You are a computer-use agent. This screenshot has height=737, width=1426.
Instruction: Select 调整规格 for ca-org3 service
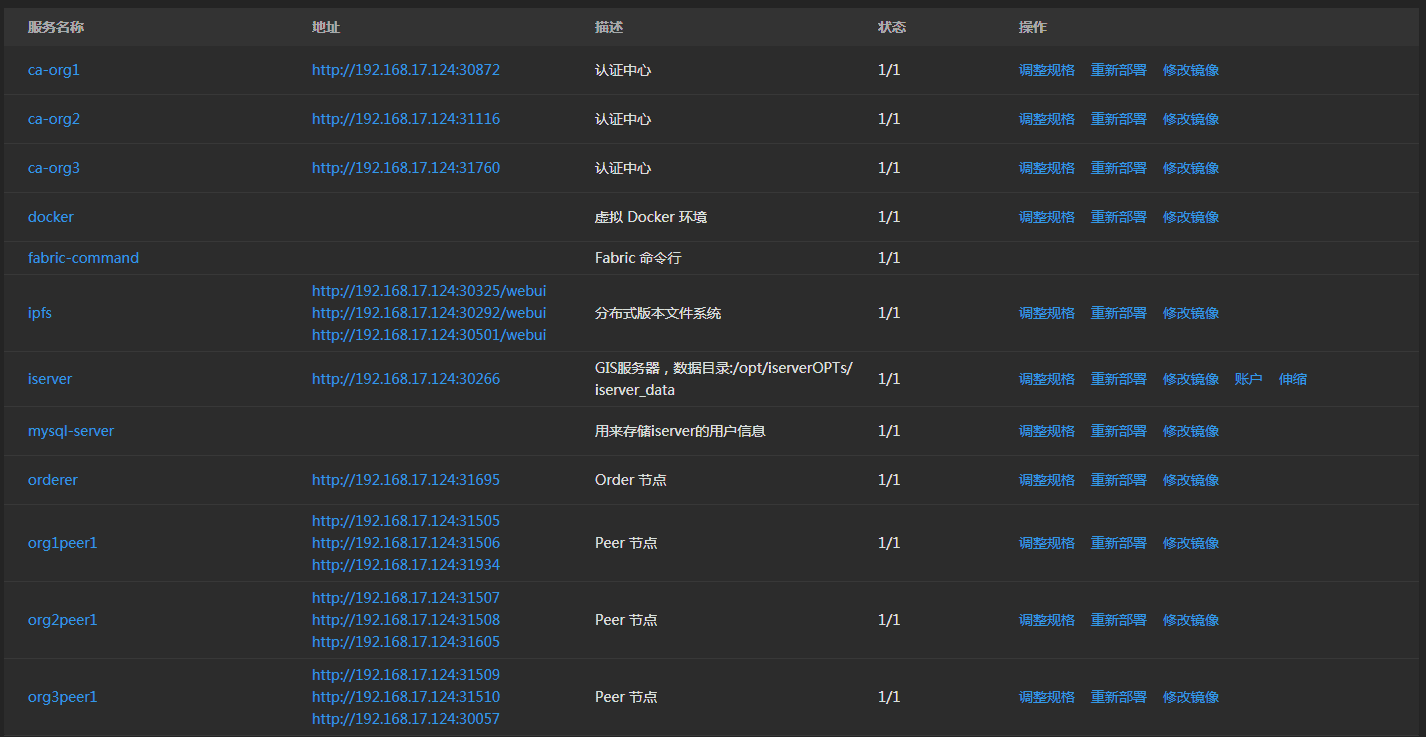pos(1046,168)
